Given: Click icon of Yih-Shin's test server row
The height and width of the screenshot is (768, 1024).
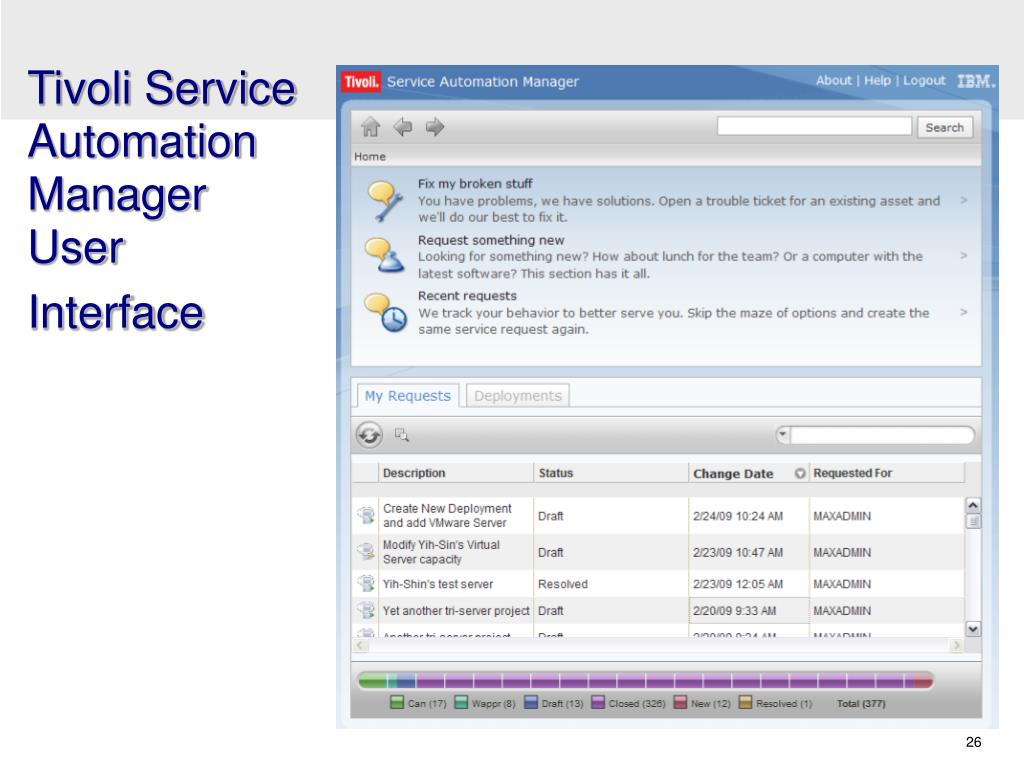Looking at the screenshot, I should [x=366, y=583].
